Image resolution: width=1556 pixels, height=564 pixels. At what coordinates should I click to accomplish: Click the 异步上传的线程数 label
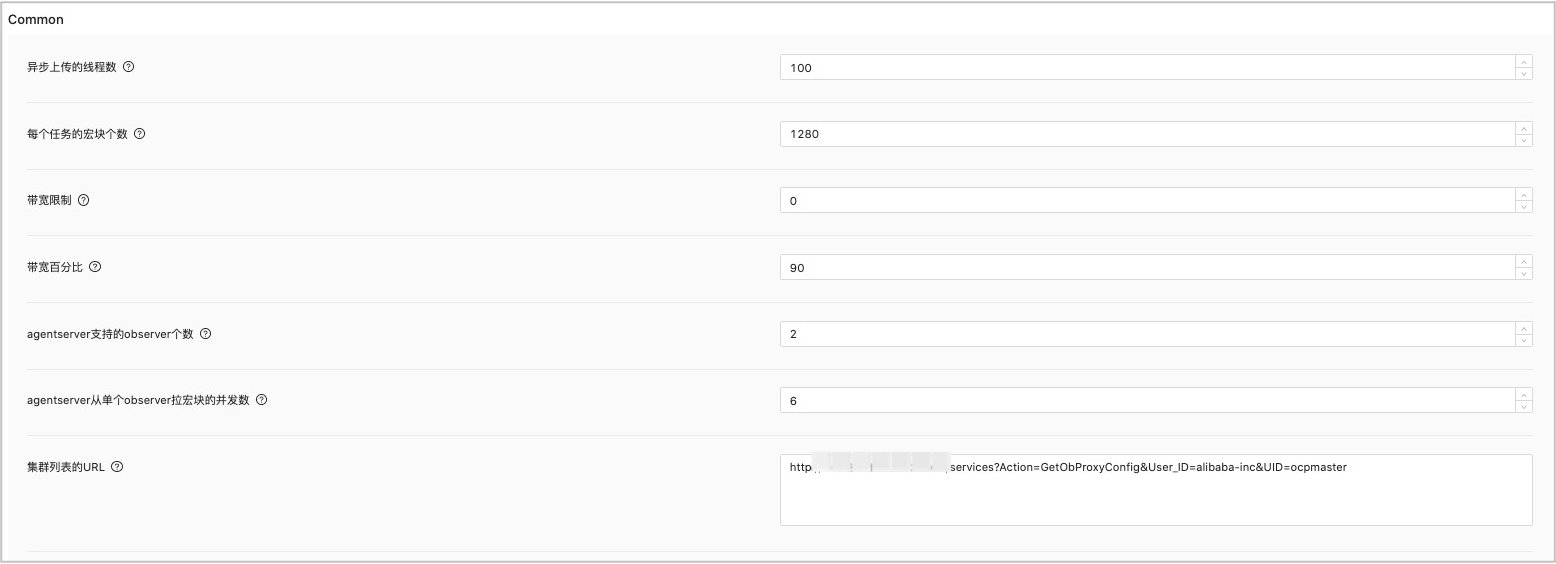[x=72, y=67]
